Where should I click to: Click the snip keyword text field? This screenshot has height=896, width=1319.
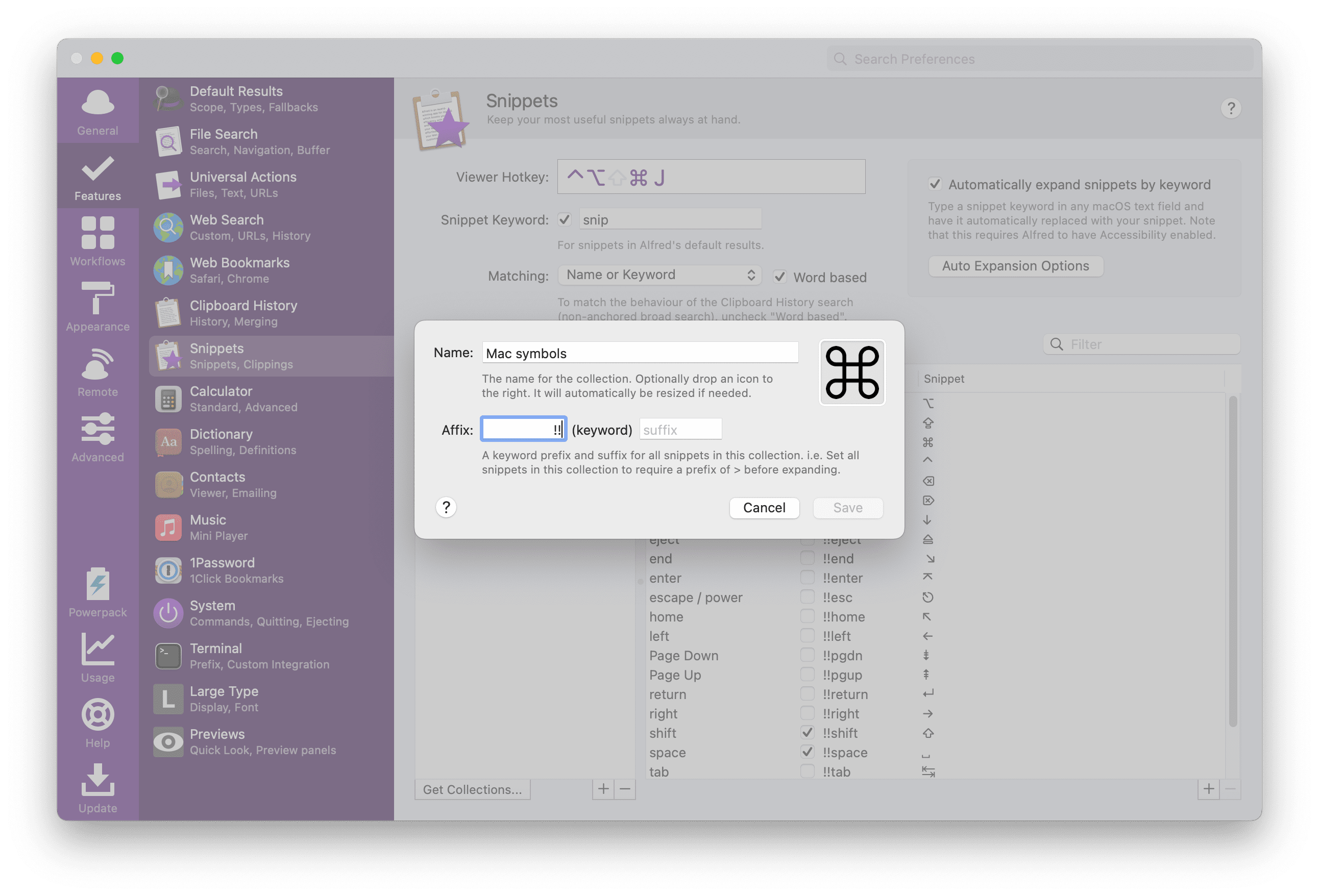(670, 219)
